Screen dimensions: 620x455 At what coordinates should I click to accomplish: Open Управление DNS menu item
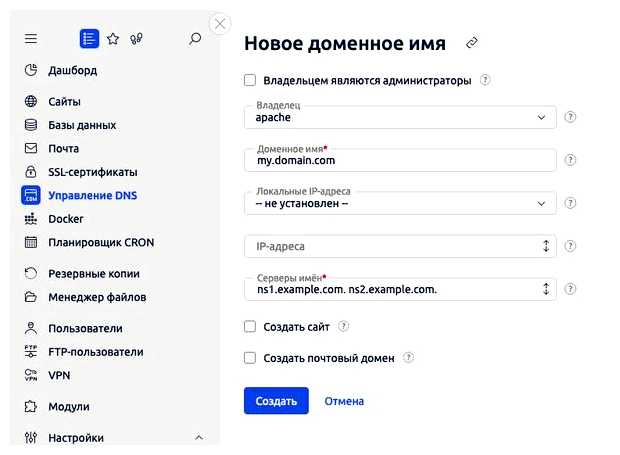(93, 195)
